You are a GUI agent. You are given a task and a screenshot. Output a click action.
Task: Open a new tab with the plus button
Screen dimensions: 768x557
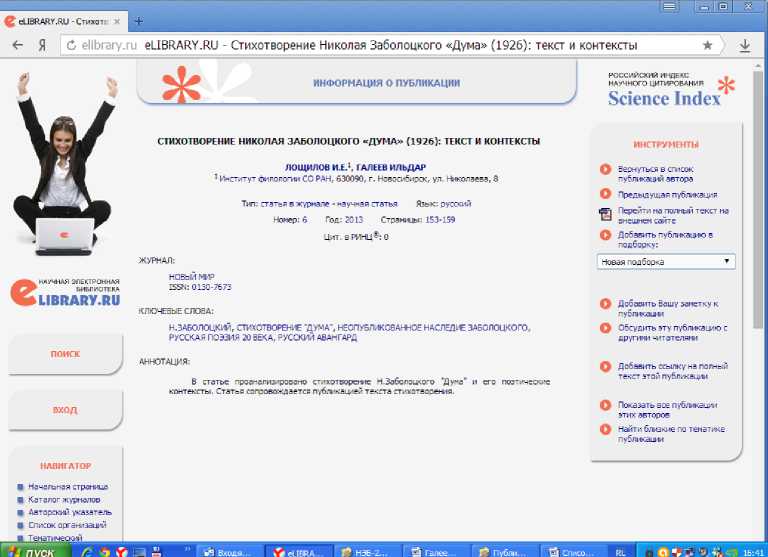[x=139, y=21]
